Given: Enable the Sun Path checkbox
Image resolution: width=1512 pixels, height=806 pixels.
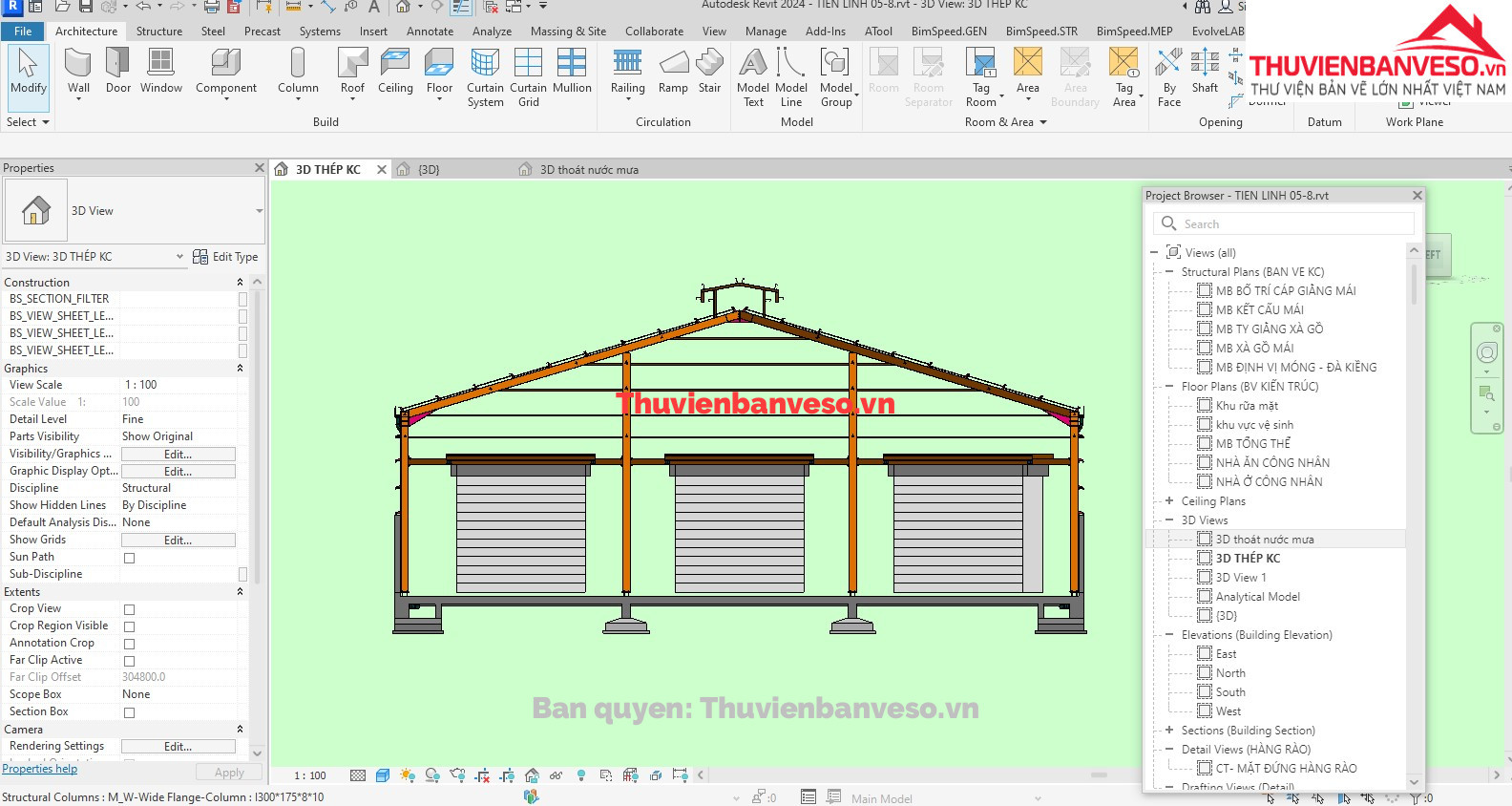Looking at the screenshot, I should [x=130, y=558].
